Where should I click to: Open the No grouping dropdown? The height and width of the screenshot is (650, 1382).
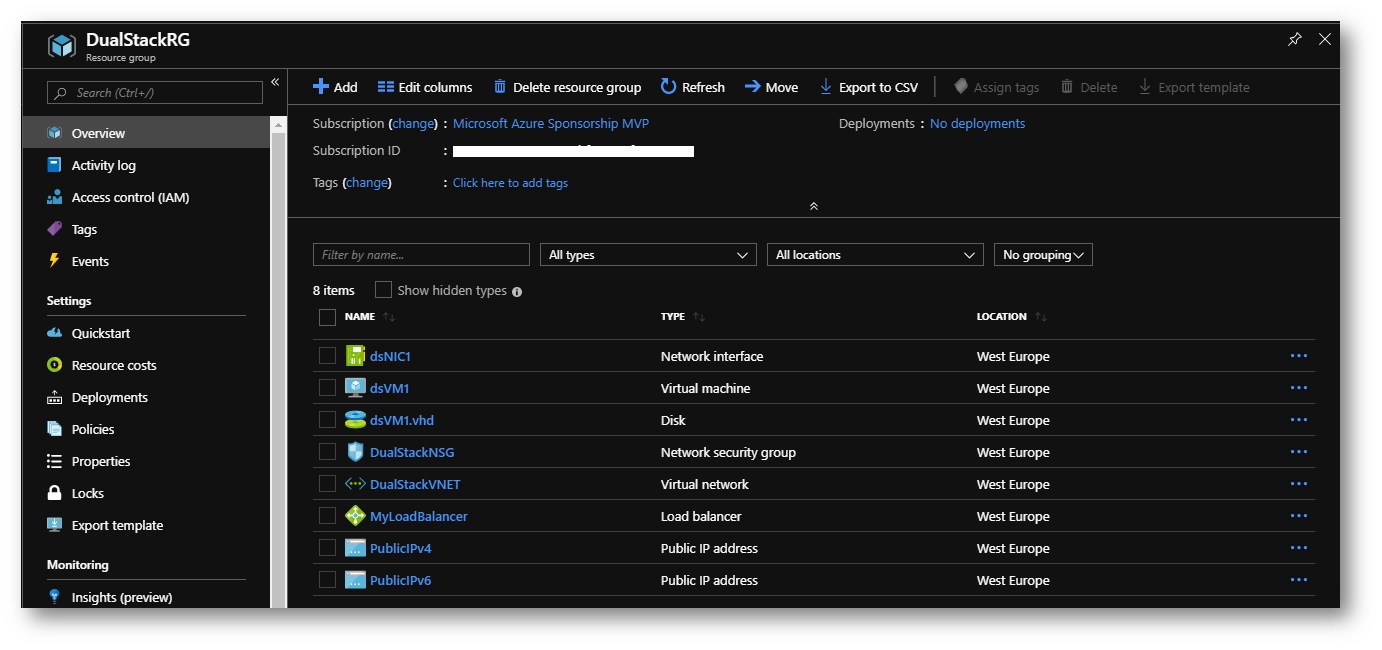1043,255
